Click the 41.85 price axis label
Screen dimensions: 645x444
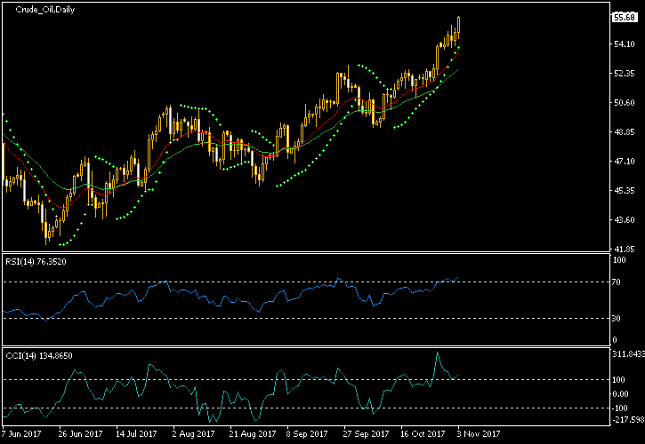[x=624, y=249]
